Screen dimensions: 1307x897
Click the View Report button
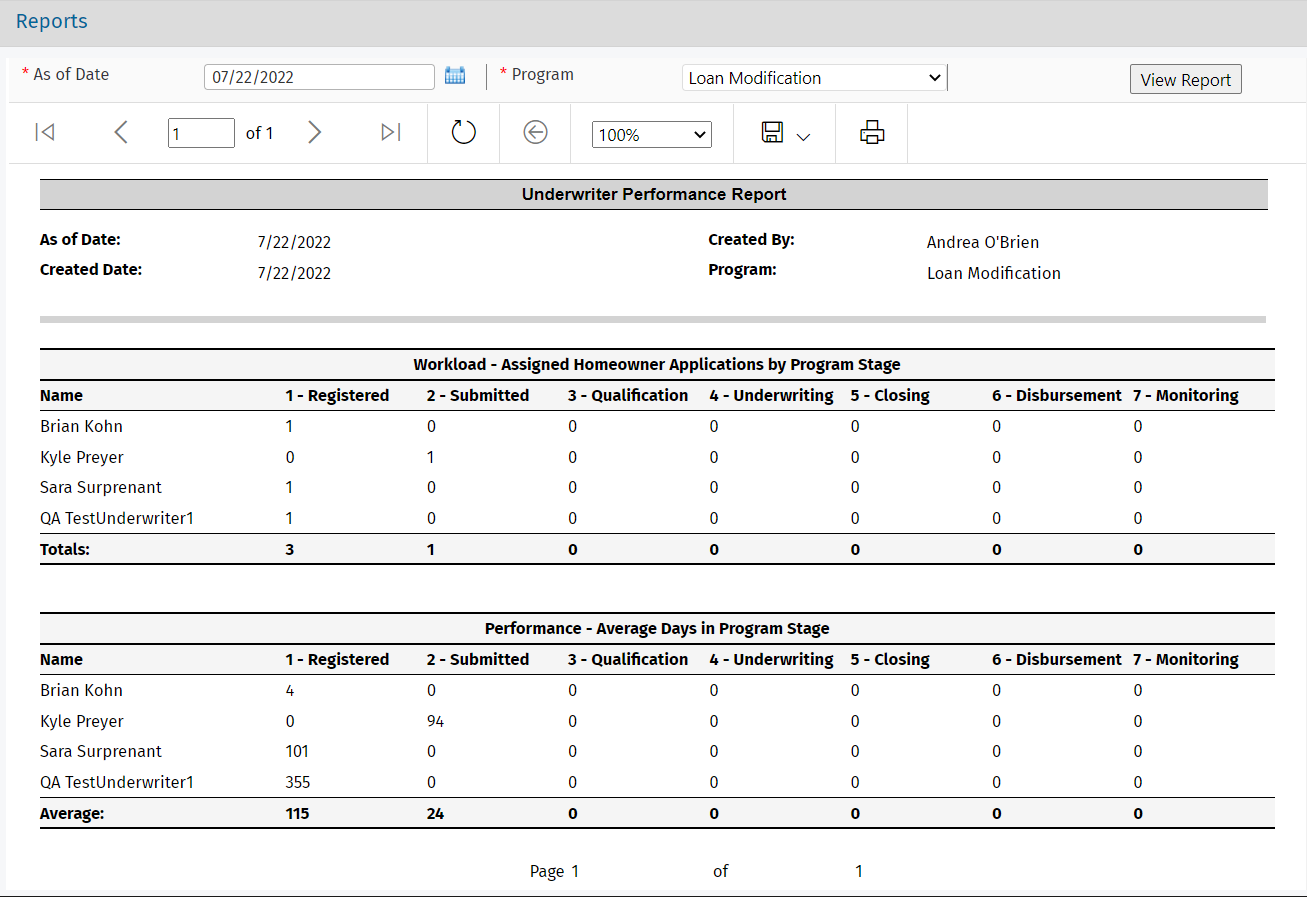pos(1185,80)
